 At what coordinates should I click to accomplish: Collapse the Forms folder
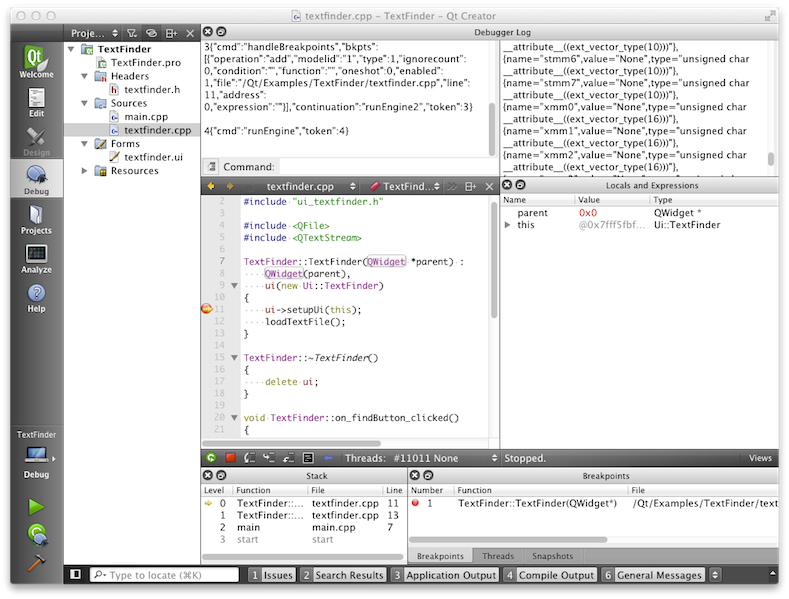click(x=85, y=143)
